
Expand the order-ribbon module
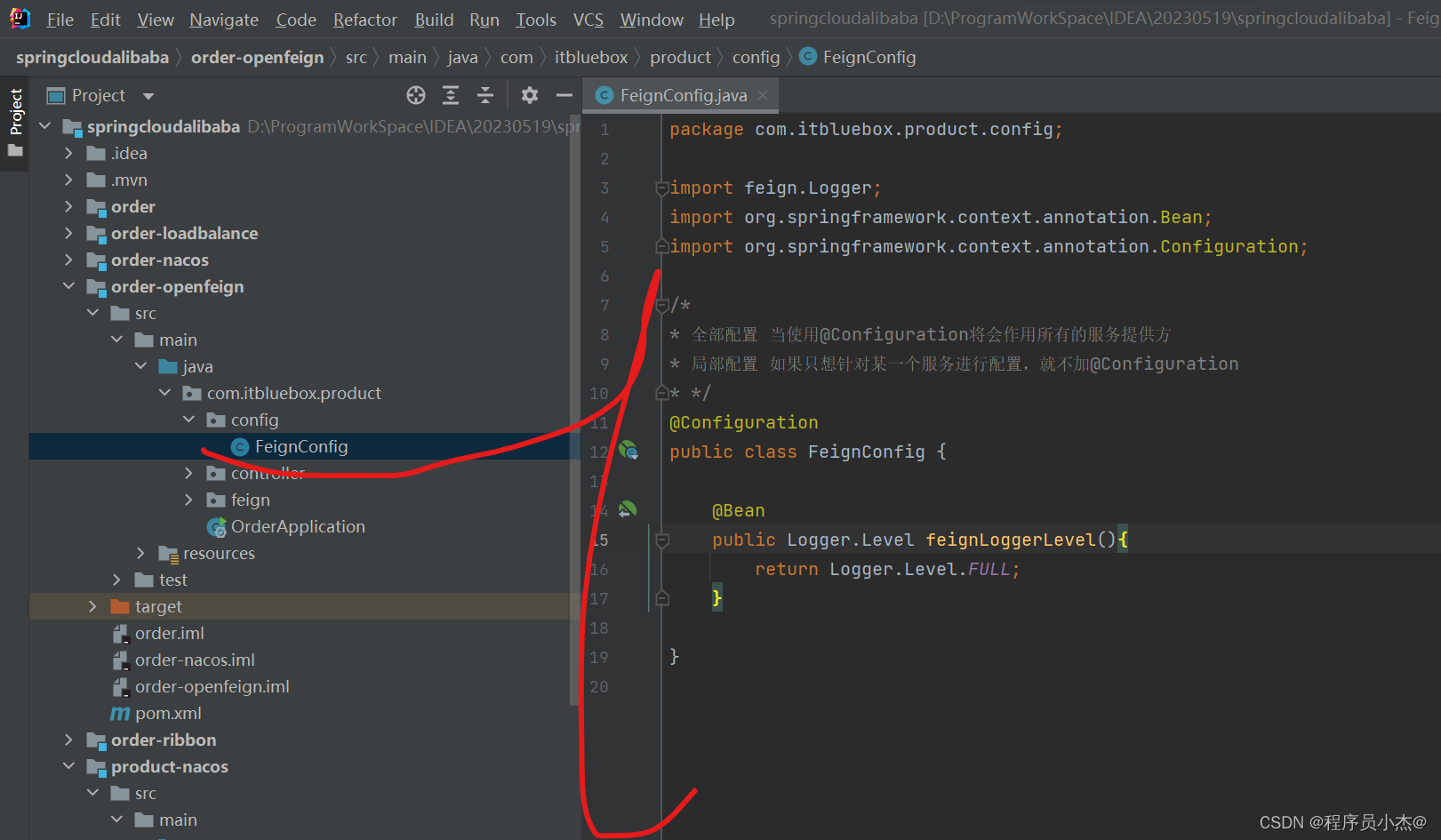(69, 740)
